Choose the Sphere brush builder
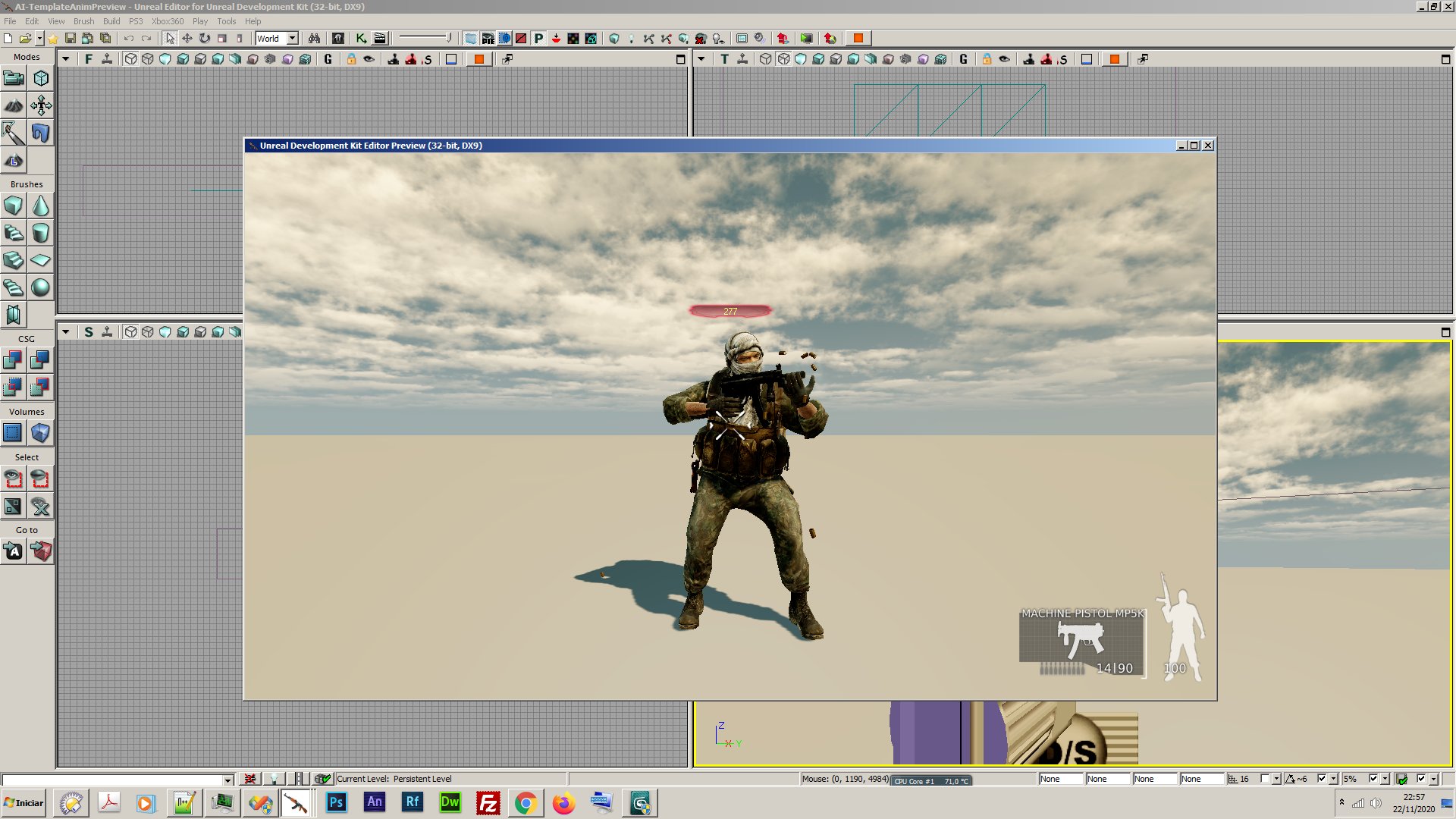1456x819 pixels. coord(41,287)
